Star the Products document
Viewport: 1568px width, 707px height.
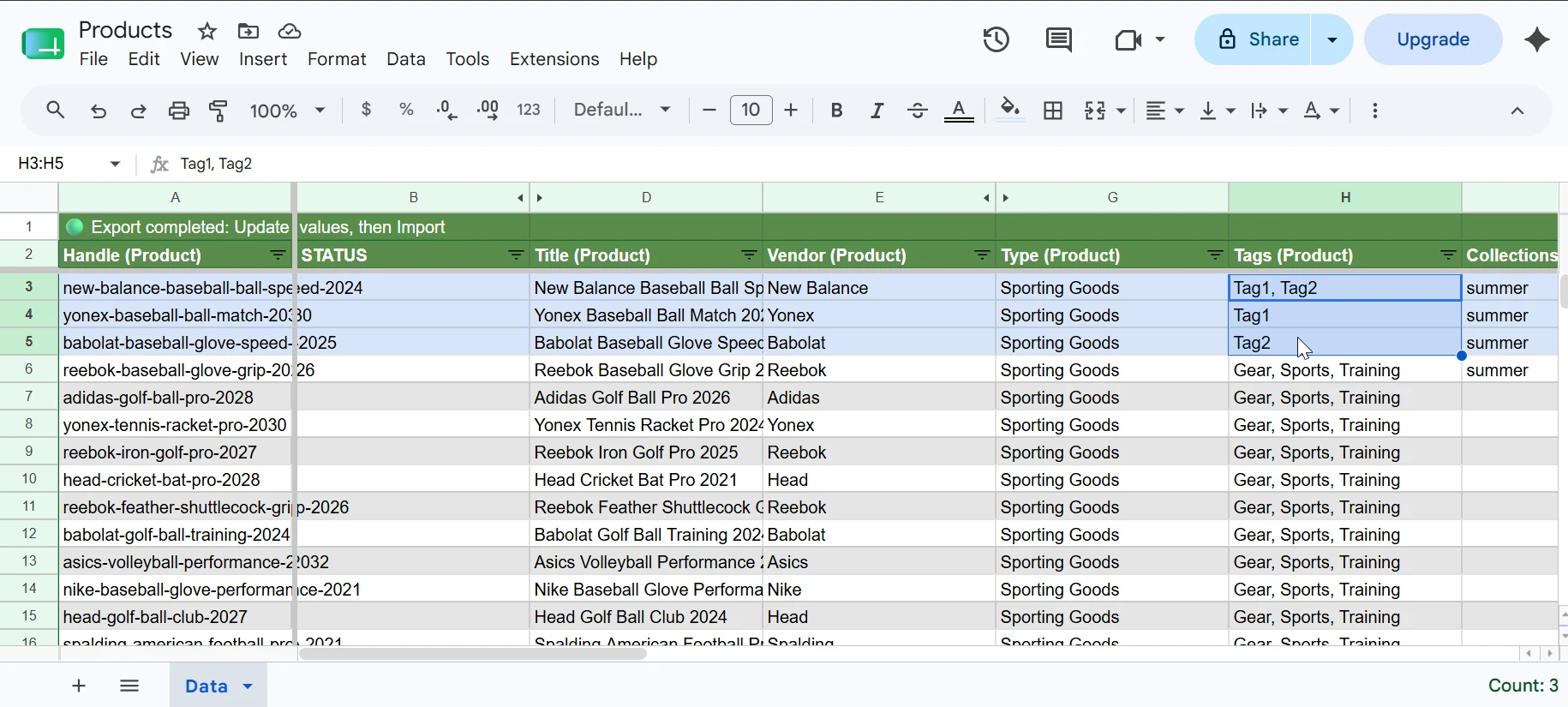point(207,32)
